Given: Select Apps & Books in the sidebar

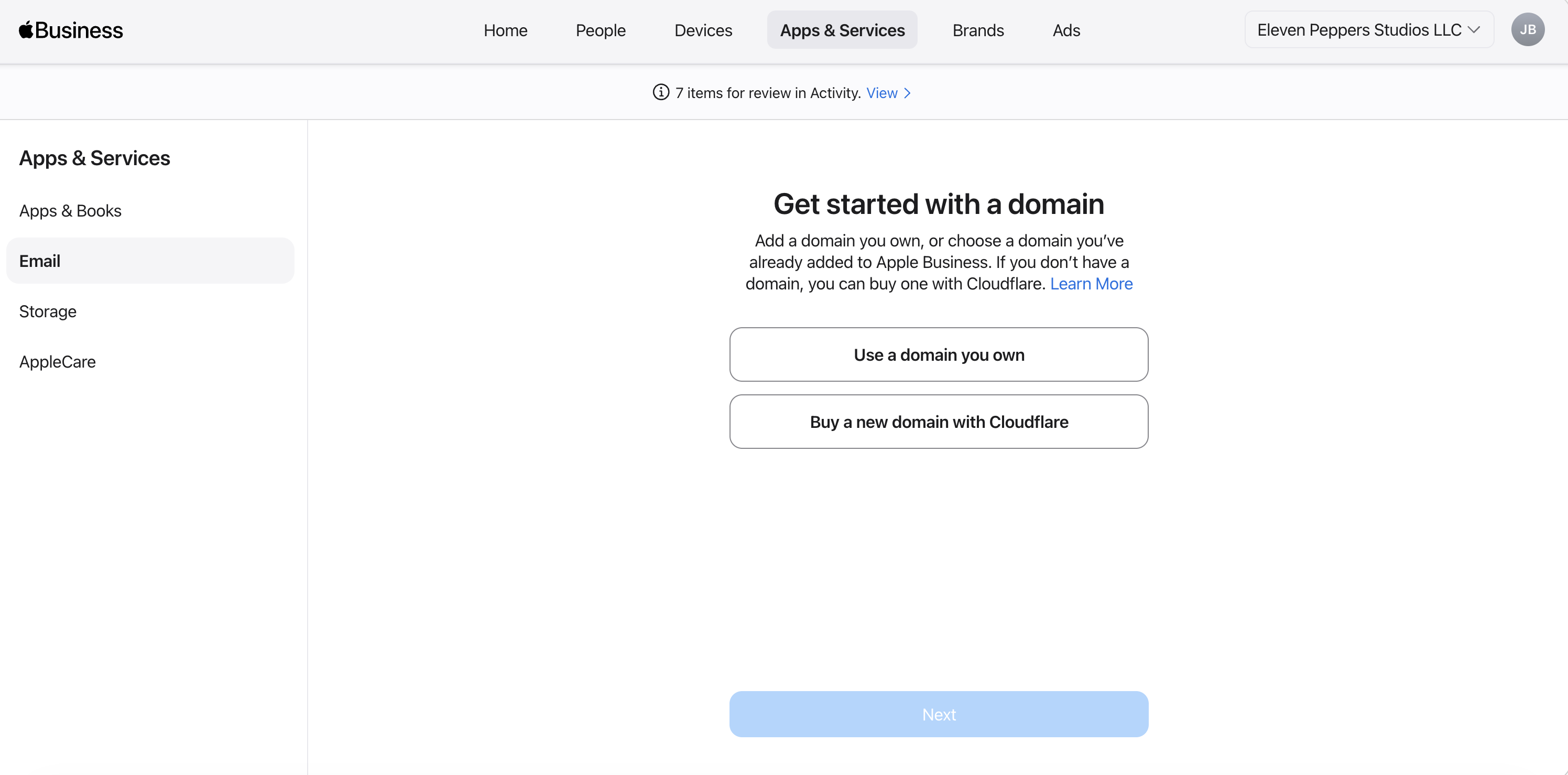Looking at the screenshot, I should [70, 211].
